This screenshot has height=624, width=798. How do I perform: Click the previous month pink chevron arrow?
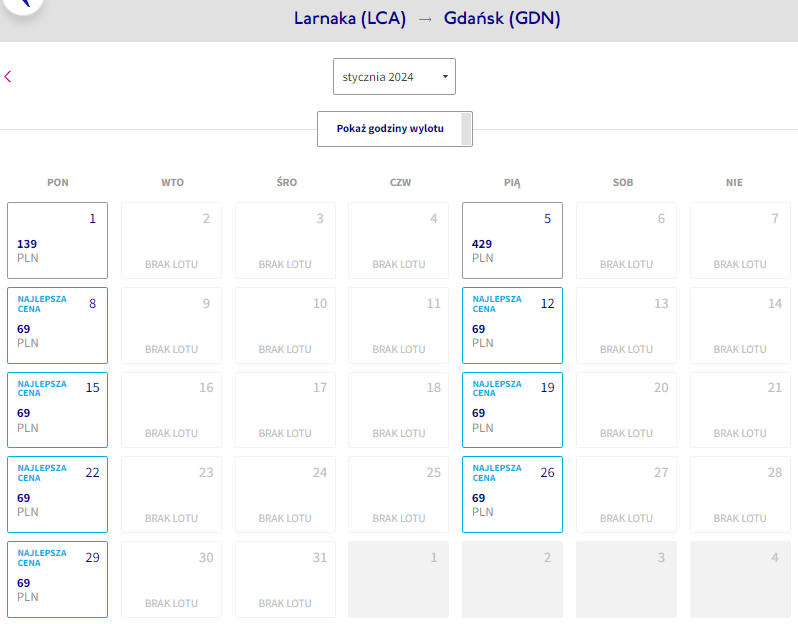click(x=8, y=76)
